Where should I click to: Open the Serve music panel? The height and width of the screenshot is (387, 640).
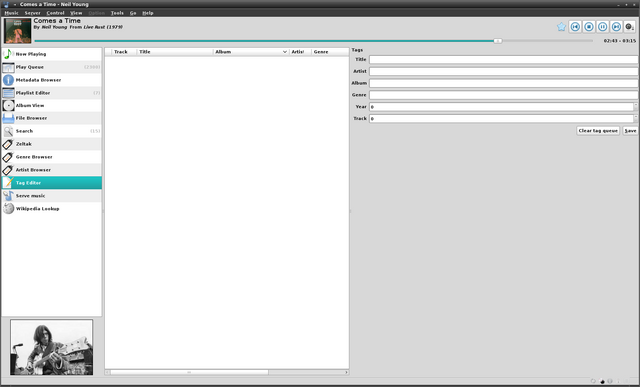click(51, 196)
